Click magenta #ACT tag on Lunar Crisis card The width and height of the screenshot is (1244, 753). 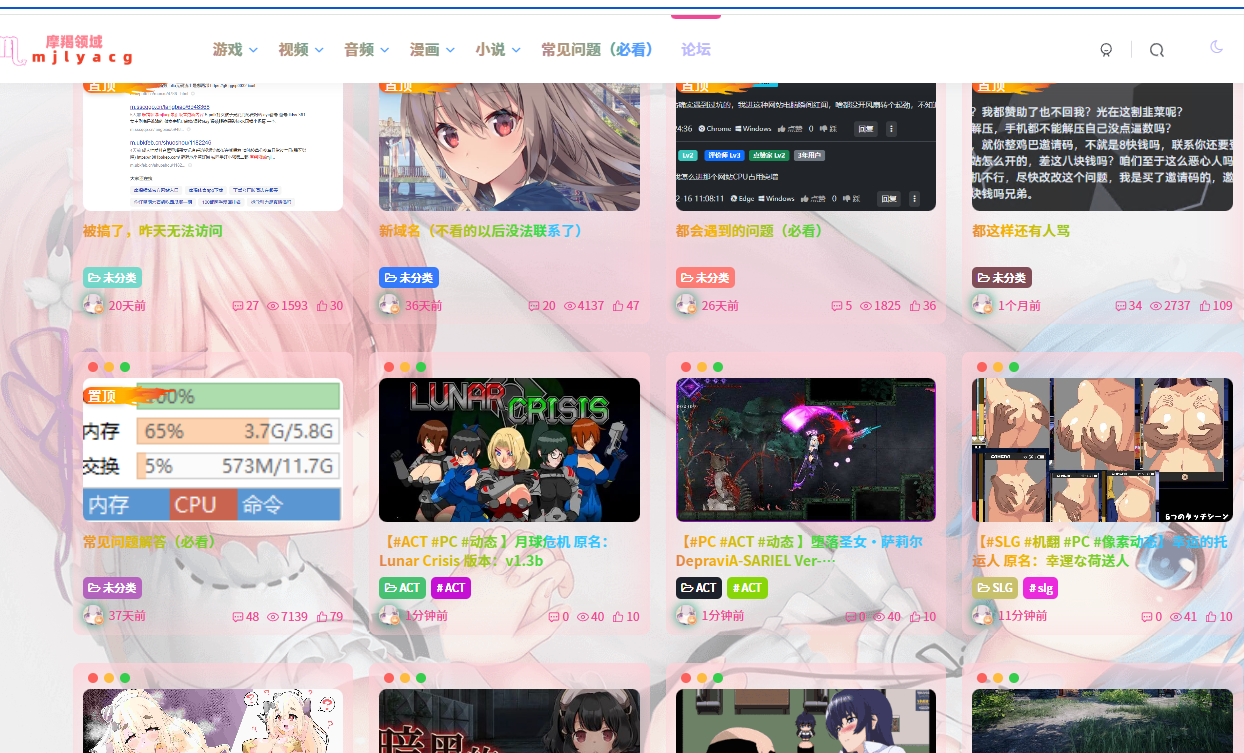point(451,588)
